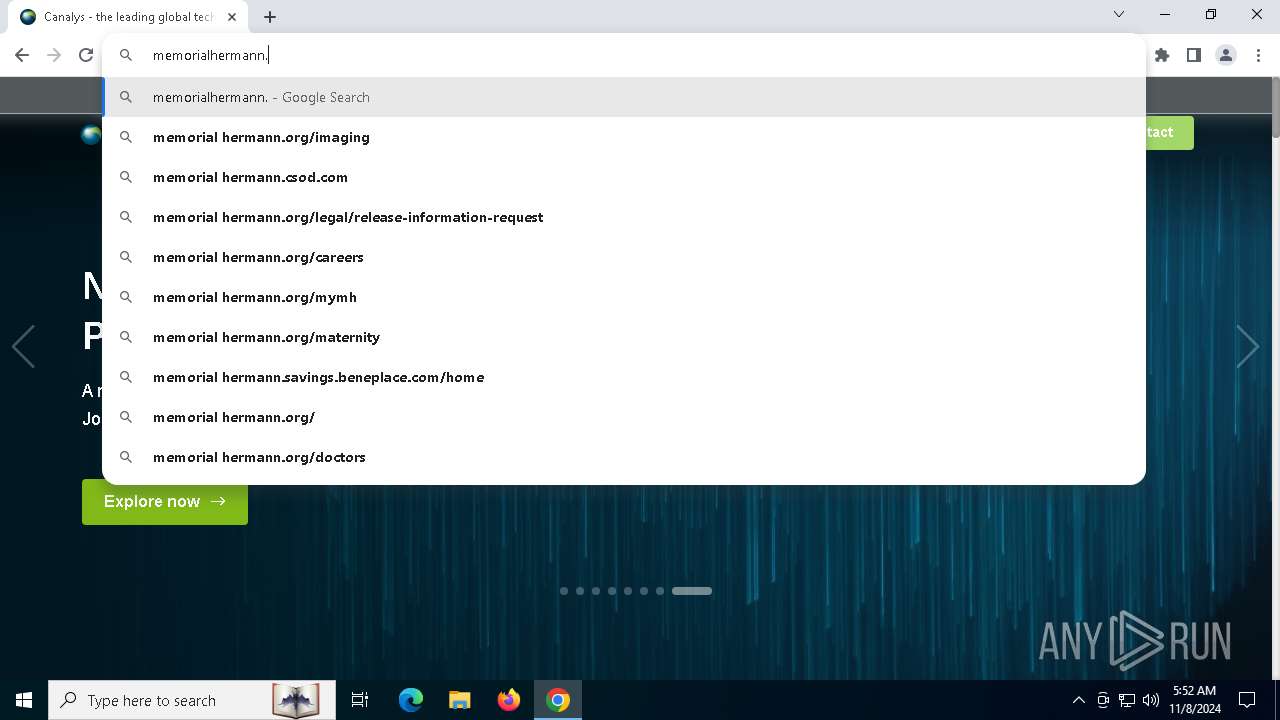The width and height of the screenshot is (1280, 720).
Task: Choose suggestion memorial hermann.csod.com
Action: 624,177
